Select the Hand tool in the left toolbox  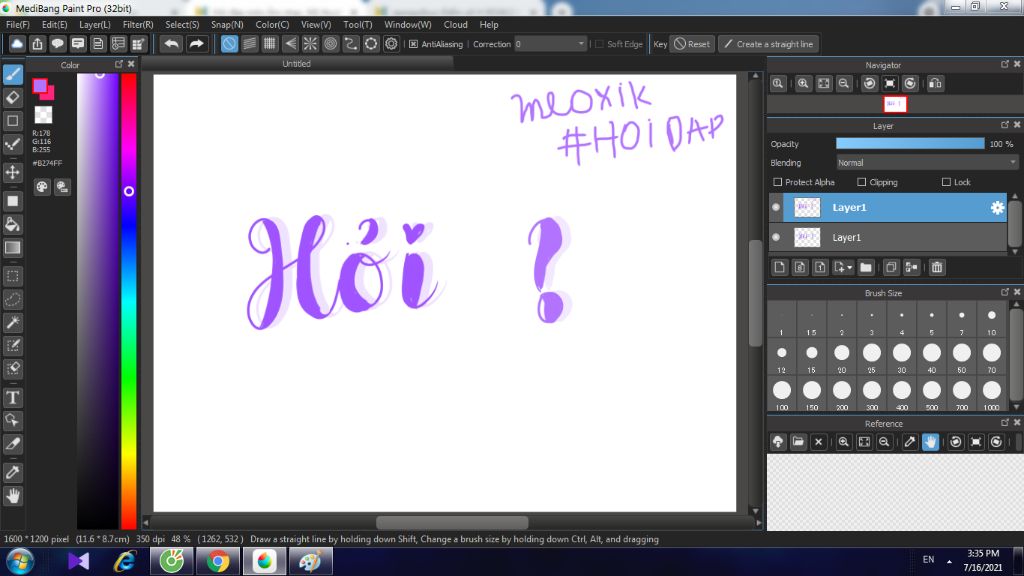12,496
